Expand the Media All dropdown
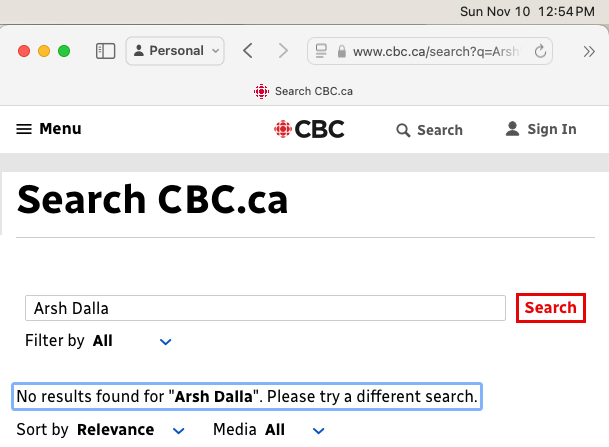 pyautogui.click(x=319, y=430)
